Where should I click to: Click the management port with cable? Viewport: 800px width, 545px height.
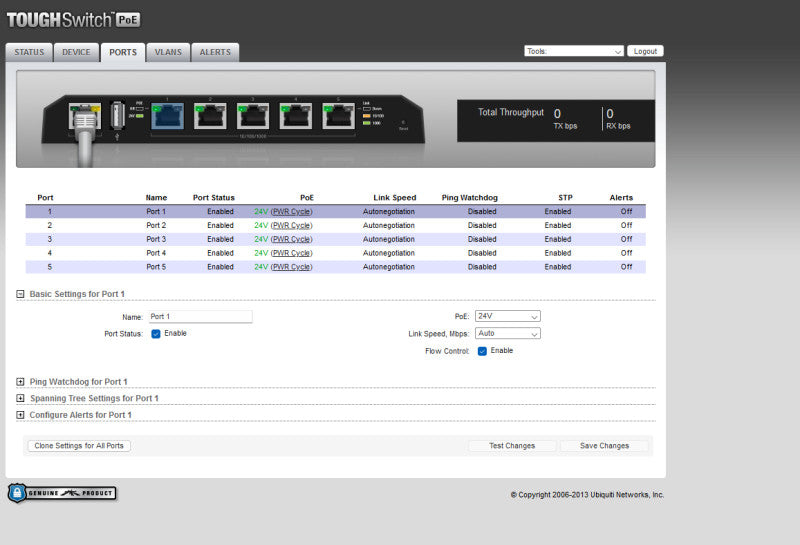pyautogui.click(x=85, y=116)
